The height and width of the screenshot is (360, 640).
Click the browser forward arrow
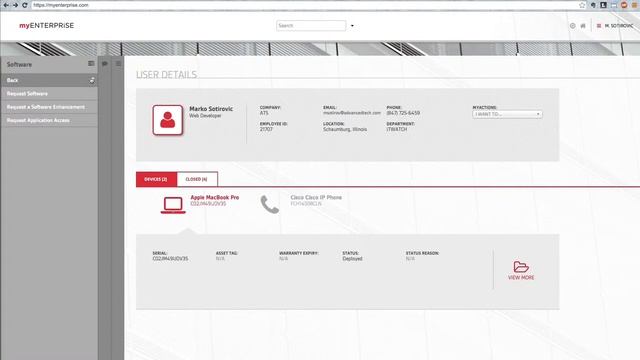pos(15,5)
